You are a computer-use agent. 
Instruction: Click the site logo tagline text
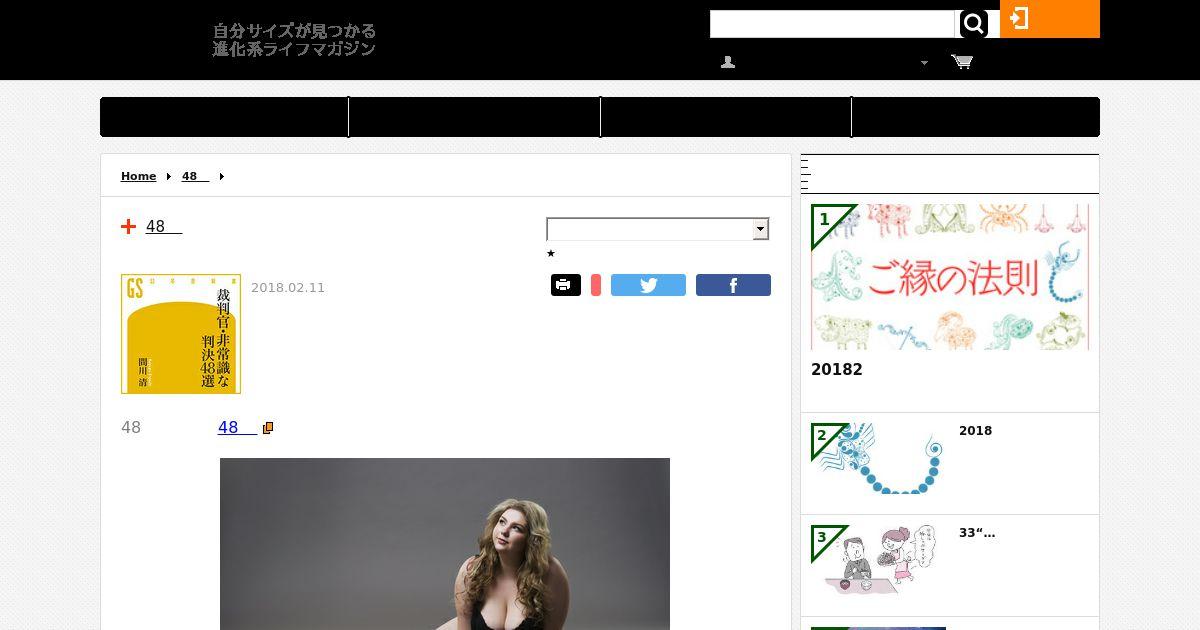[294, 40]
